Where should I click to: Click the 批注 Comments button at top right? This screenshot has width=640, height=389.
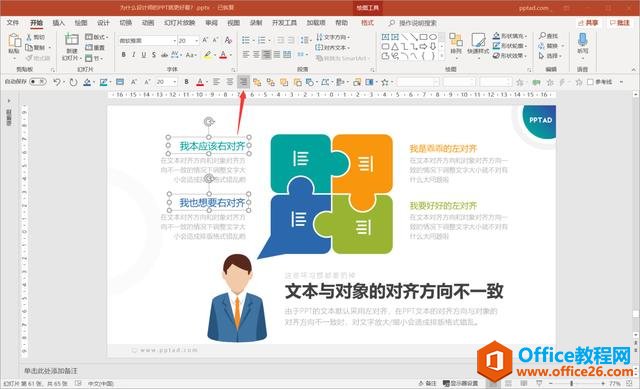620,23
